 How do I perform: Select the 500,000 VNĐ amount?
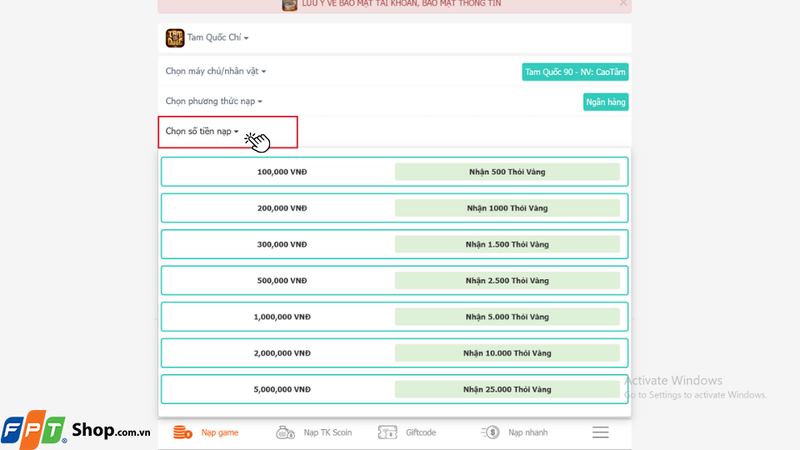click(282, 281)
